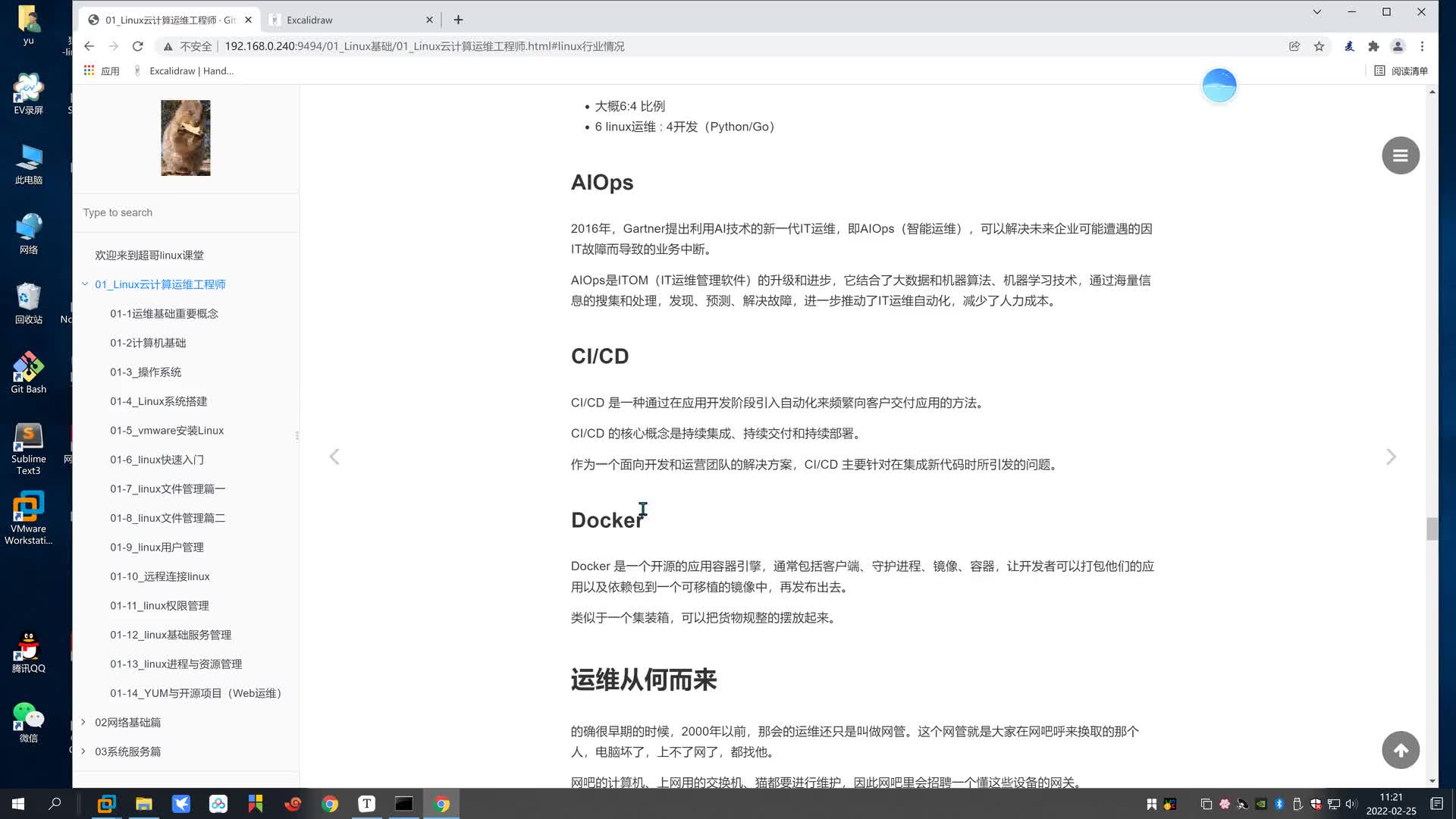This screenshot has height=819, width=1456.
Task: Click the share page icon in address bar
Action: (1294, 46)
